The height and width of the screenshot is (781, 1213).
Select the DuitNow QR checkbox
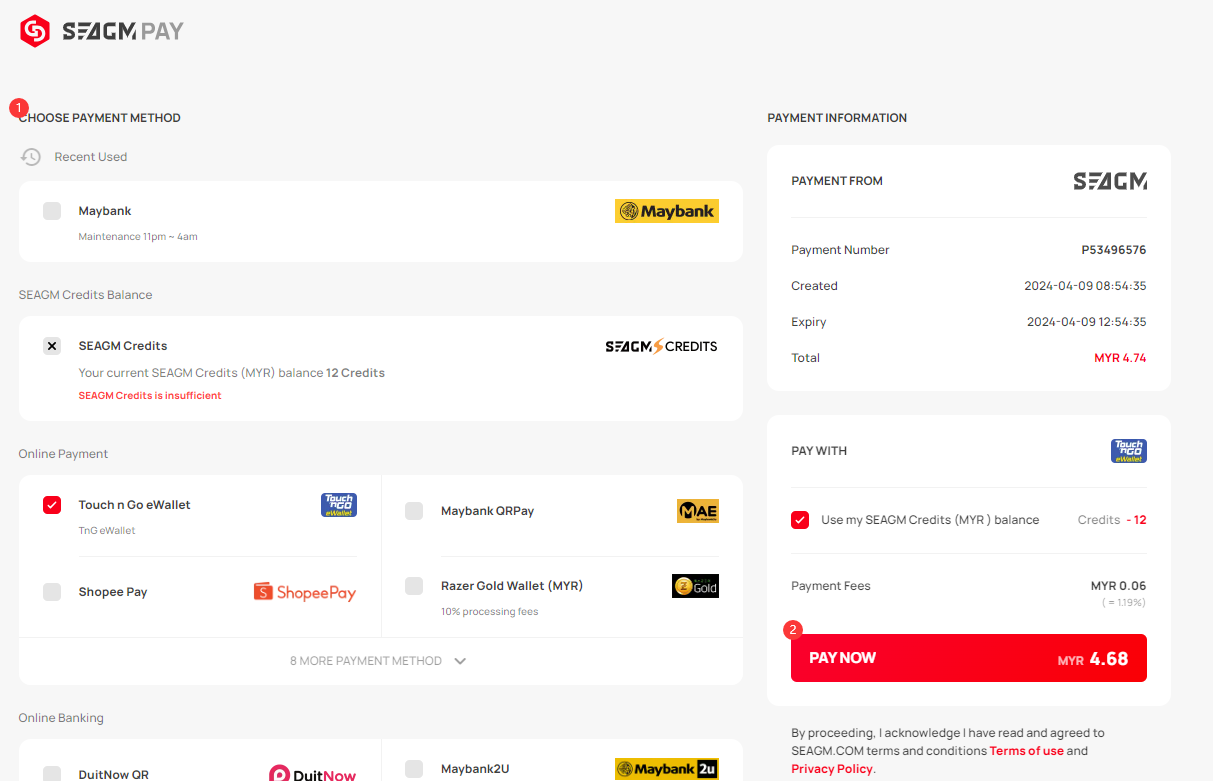tap(52, 774)
